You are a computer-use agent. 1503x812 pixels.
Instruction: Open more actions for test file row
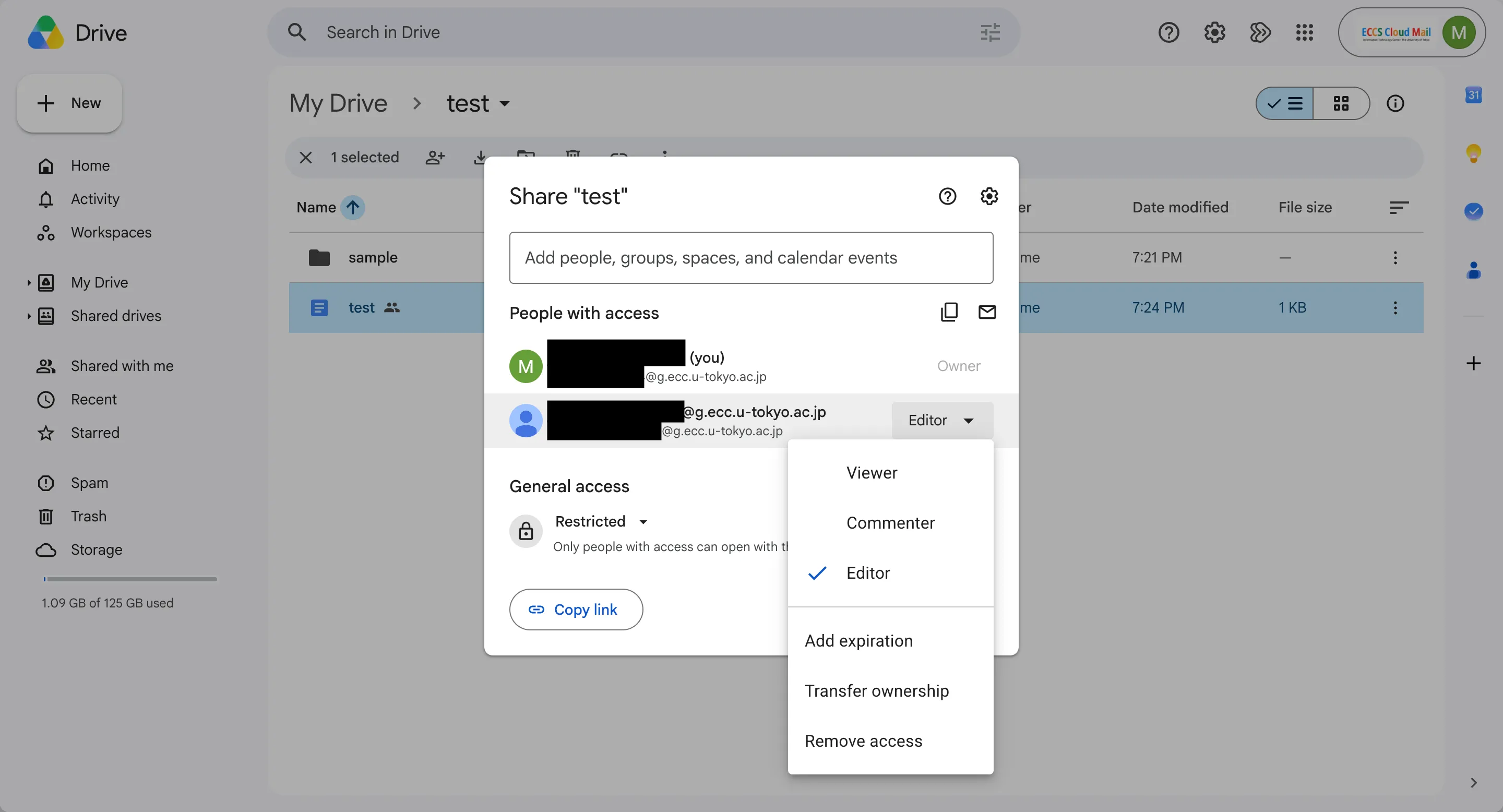tap(1395, 307)
